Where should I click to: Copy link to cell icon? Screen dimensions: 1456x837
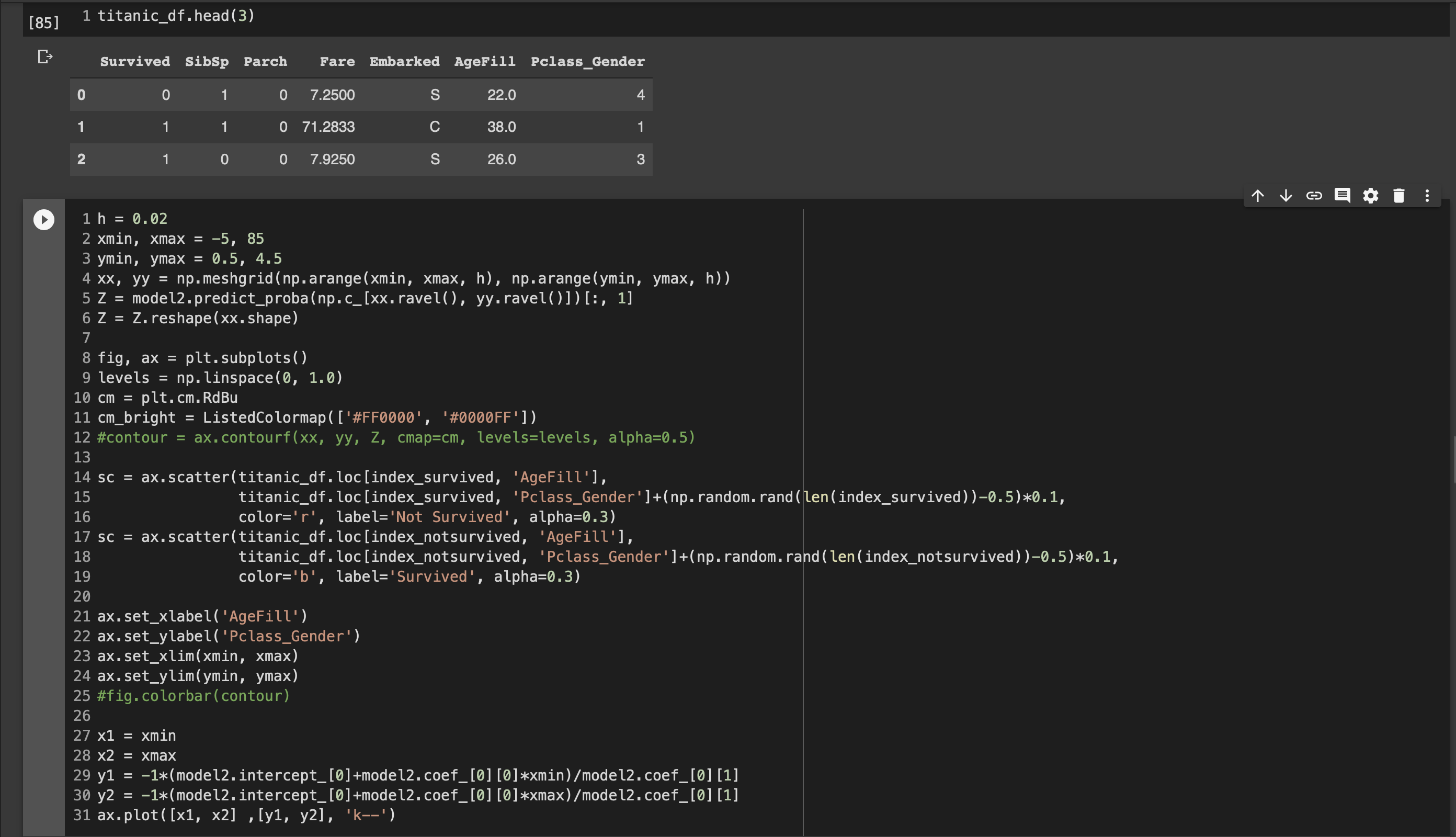[x=1314, y=196]
